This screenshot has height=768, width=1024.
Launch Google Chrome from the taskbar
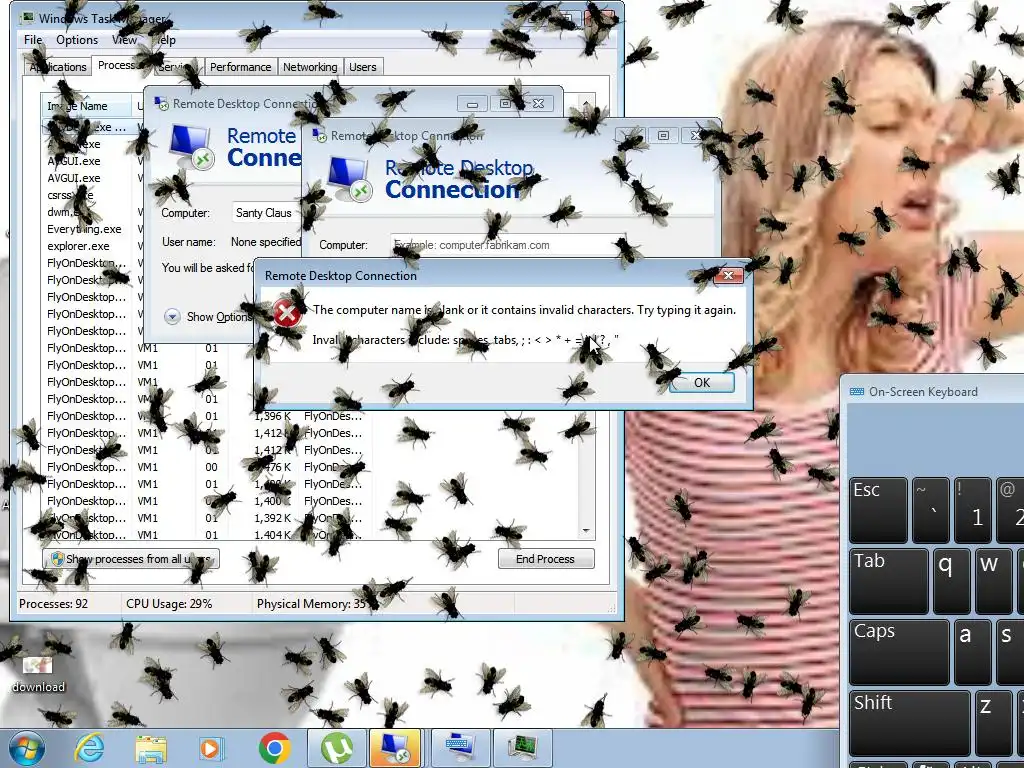pos(274,748)
